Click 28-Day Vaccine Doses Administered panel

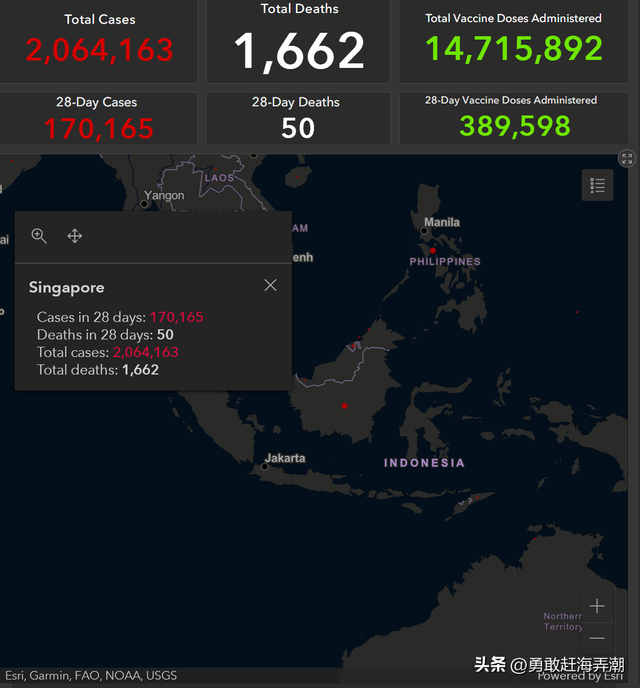(514, 118)
